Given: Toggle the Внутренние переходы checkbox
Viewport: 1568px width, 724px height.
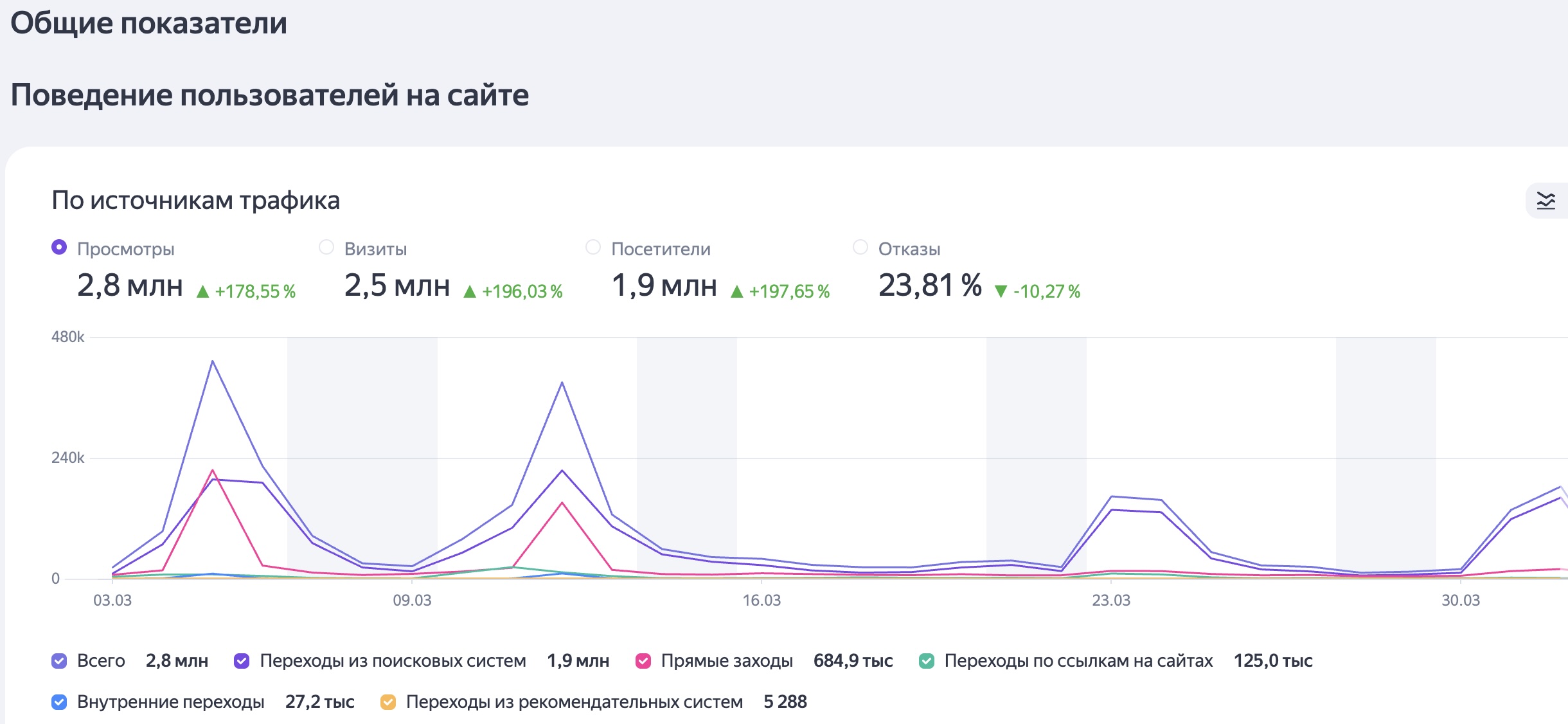Looking at the screenshot, I should click(59, 702).
